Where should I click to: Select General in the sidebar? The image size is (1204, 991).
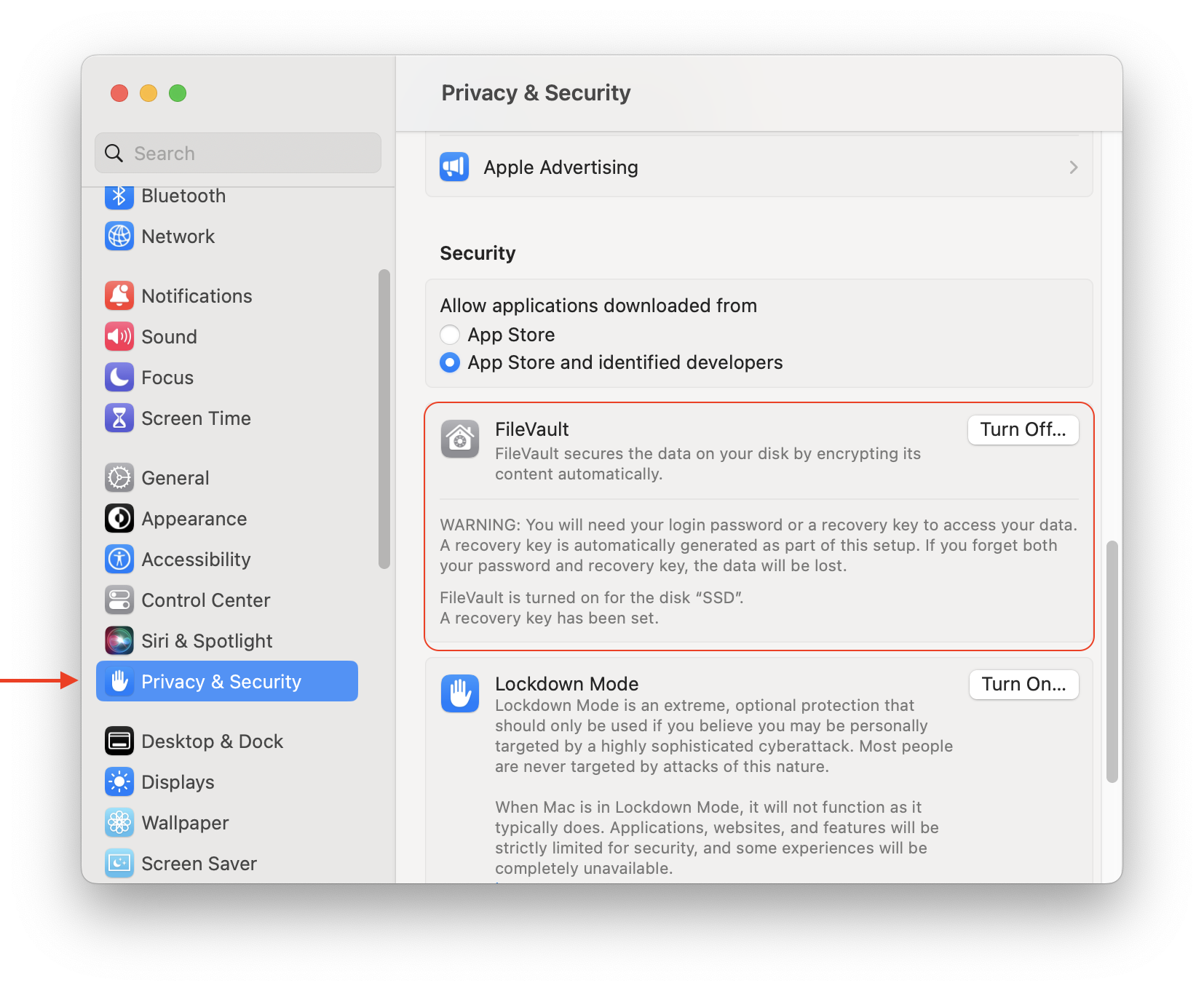click(x=227, y=478)
